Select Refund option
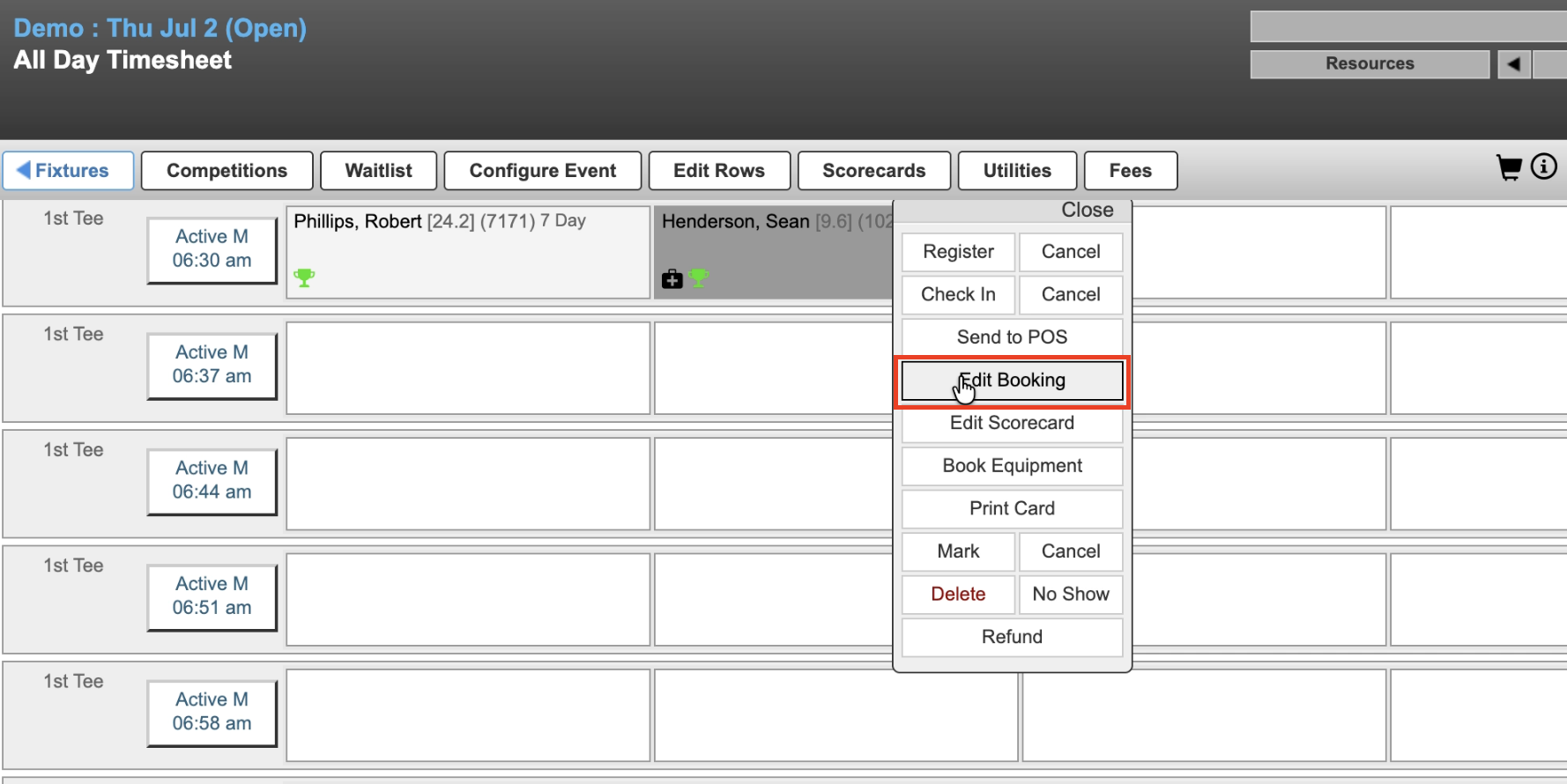Screen dimensions: 1567x784 1012,637
